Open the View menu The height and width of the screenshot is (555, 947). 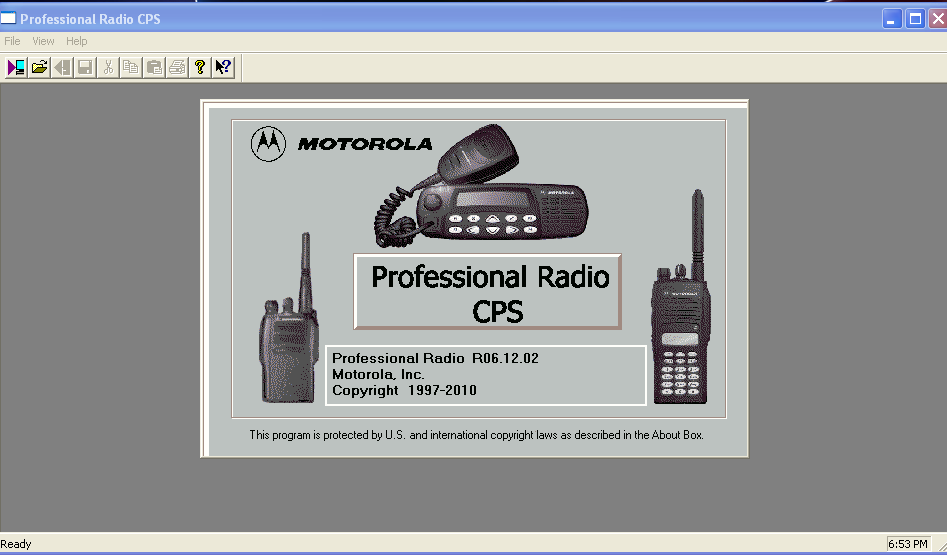point(43,41)
